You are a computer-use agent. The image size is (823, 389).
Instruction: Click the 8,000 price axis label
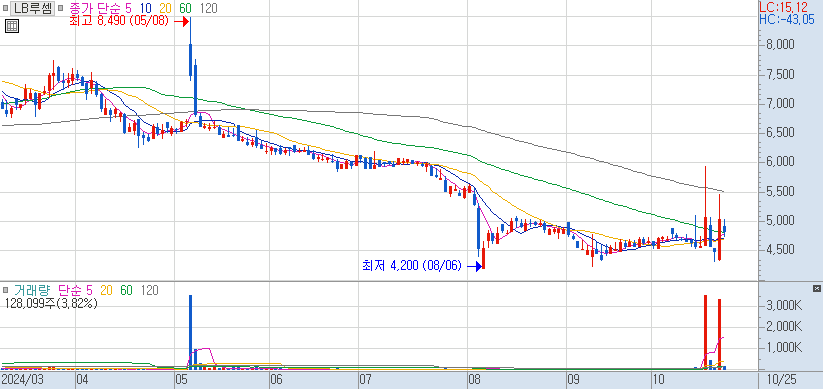pos(780,45)
